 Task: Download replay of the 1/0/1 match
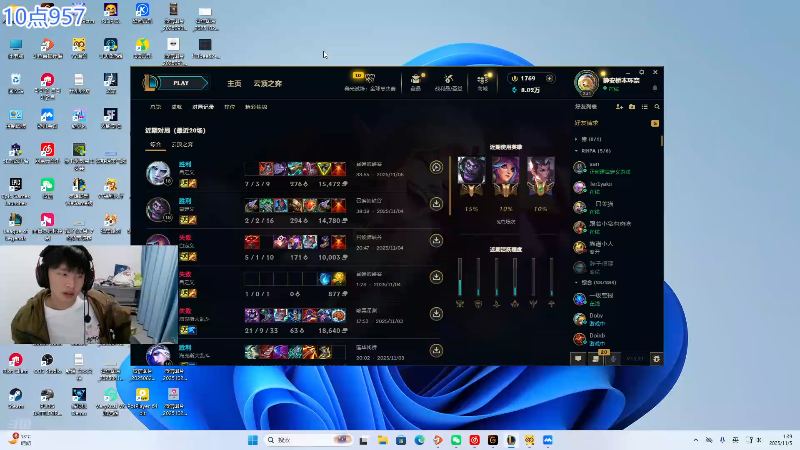[x=436, y=277]
